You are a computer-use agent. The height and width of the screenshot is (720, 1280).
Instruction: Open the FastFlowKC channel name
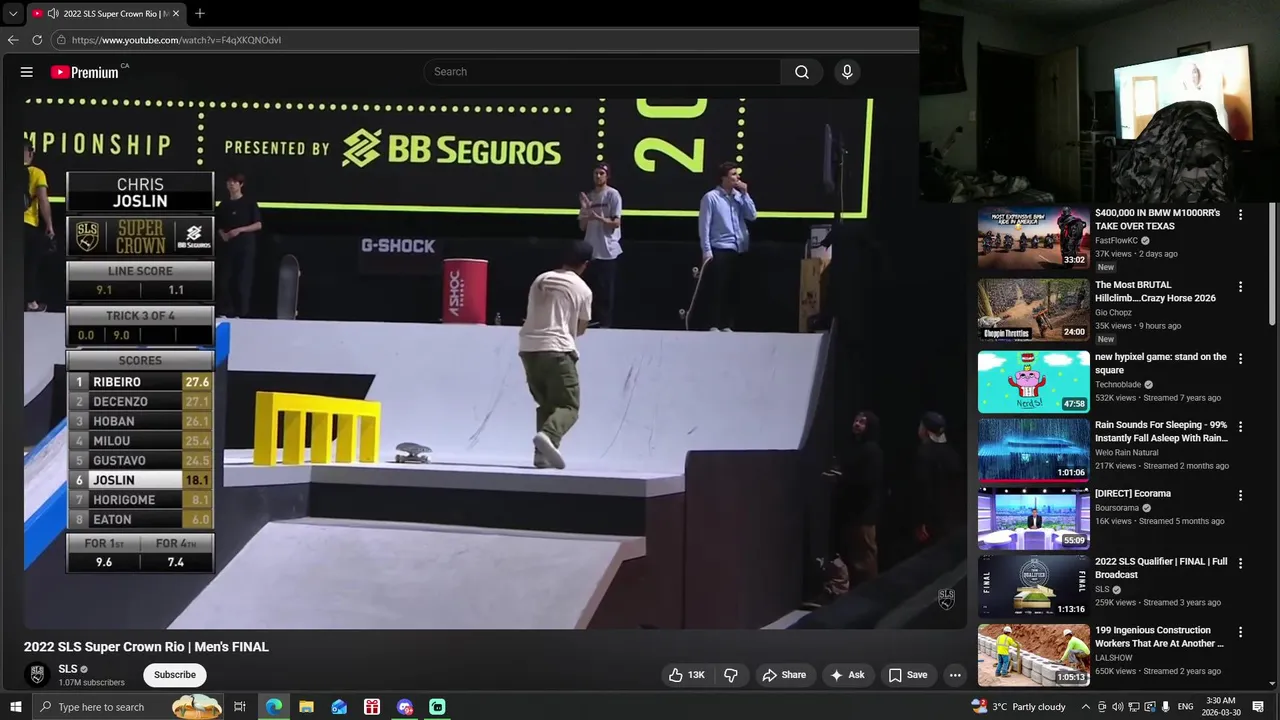(1117, 241)
